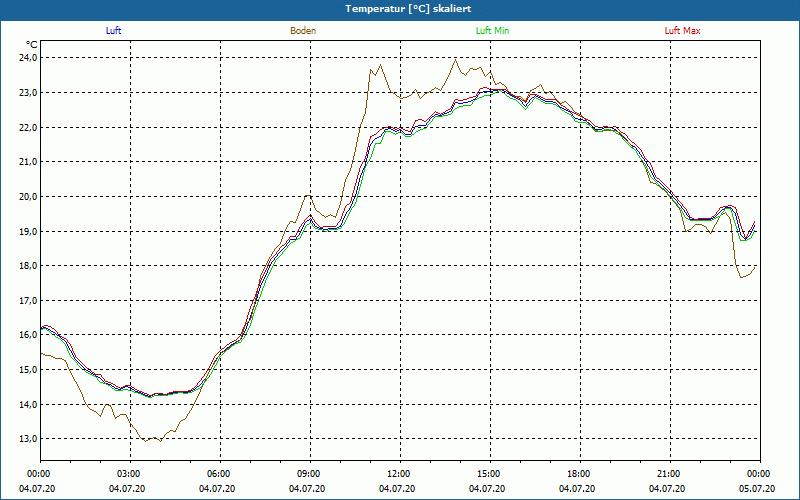Click the chart title Temperatur [°C] skaliert

point(408,9)
